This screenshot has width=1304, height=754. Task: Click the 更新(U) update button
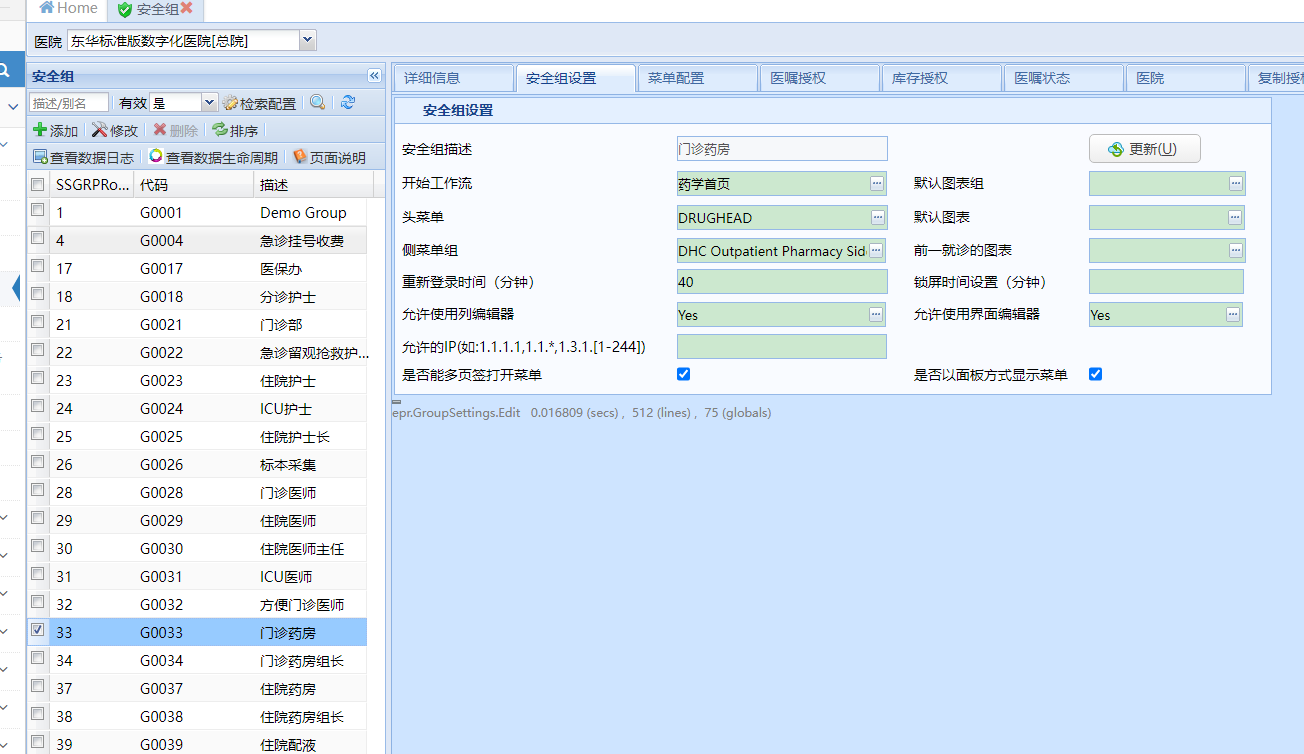[1144, 149]
